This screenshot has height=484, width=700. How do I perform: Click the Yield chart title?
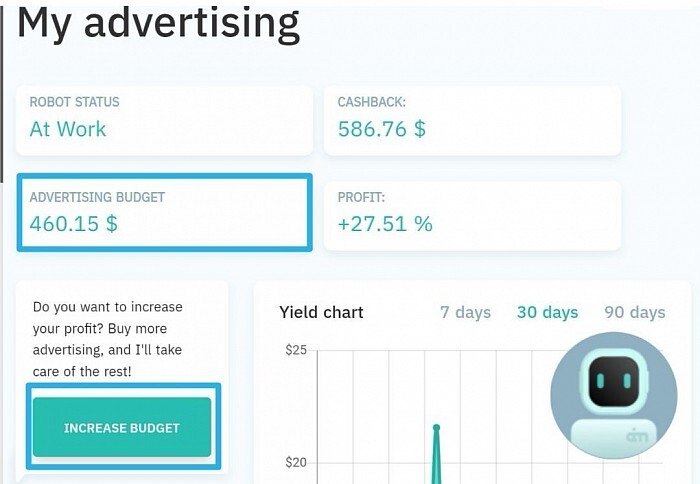(321, 313)
